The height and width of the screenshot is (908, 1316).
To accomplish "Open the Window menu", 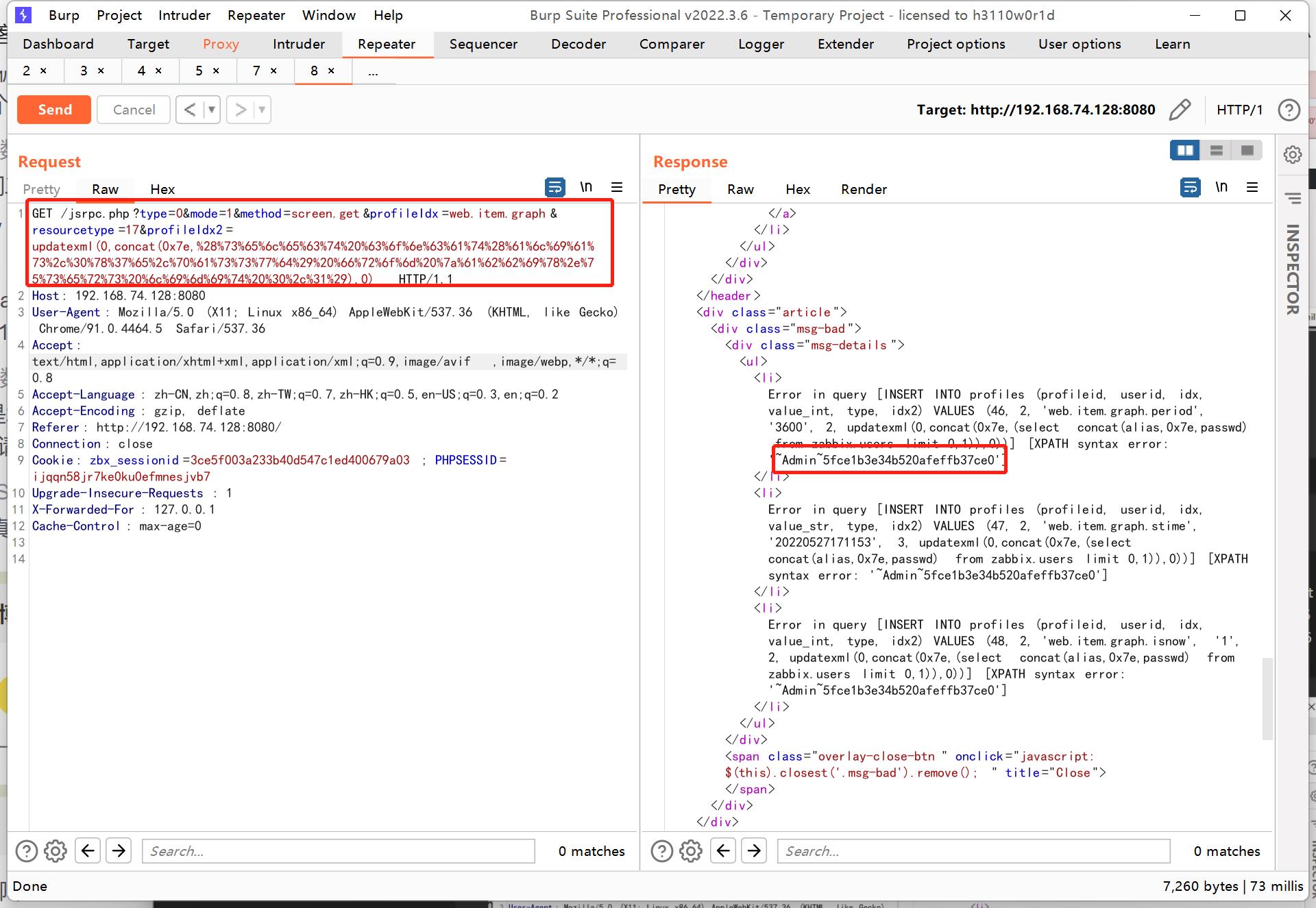I will (328, 15).
